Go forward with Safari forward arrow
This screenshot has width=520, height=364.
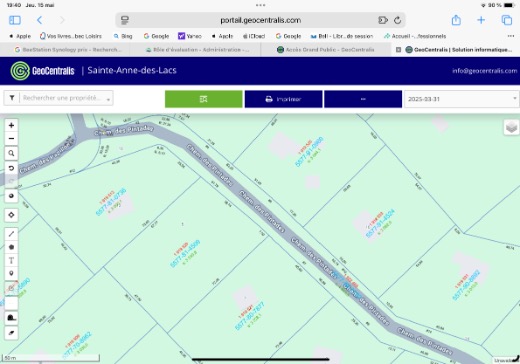[x=62, y=20]
